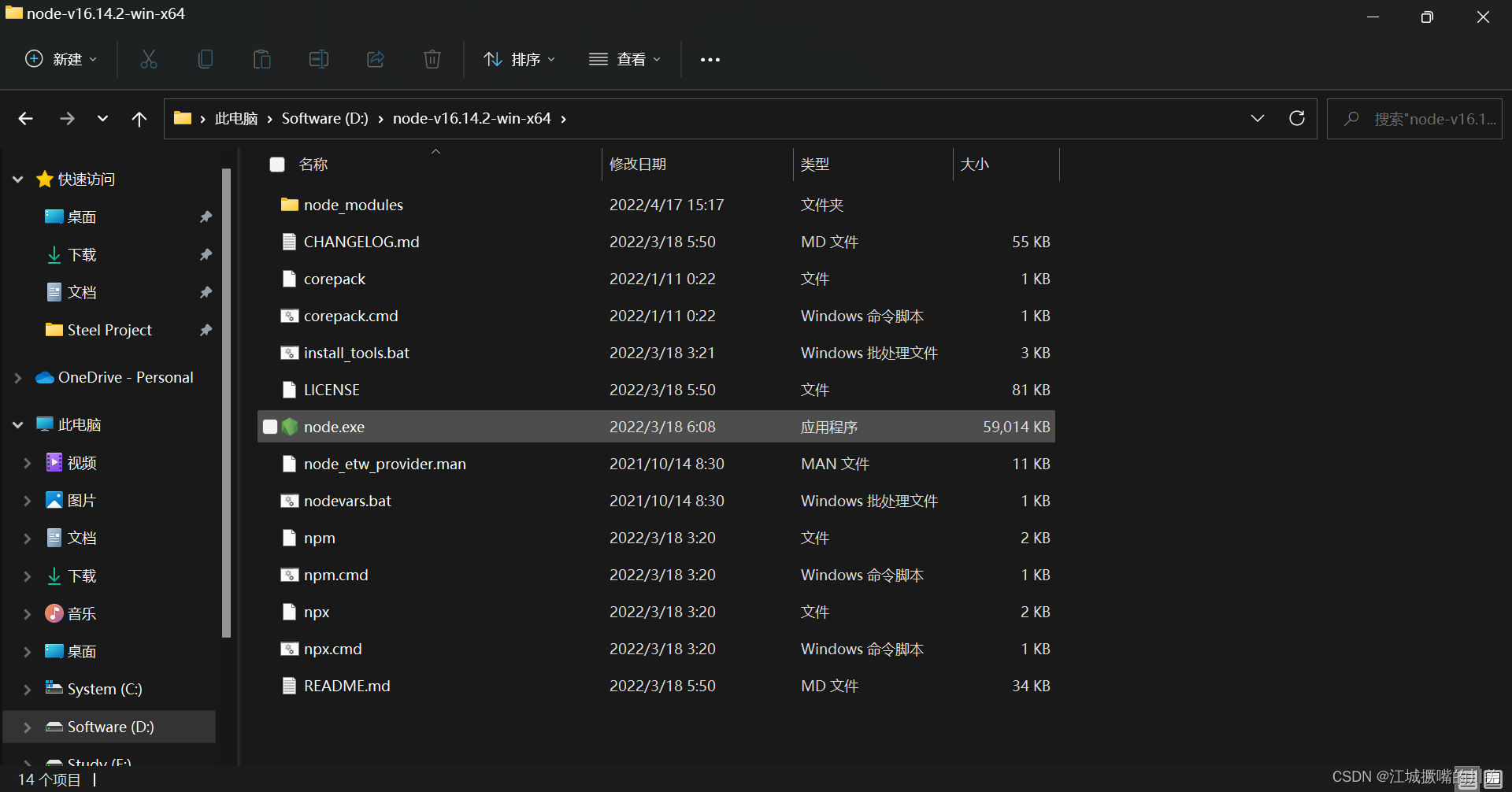The height and width of the screenshot is (792, 1512).
Task: Expand the OneDrive - Personal tree node
Action: click(18, 378)
